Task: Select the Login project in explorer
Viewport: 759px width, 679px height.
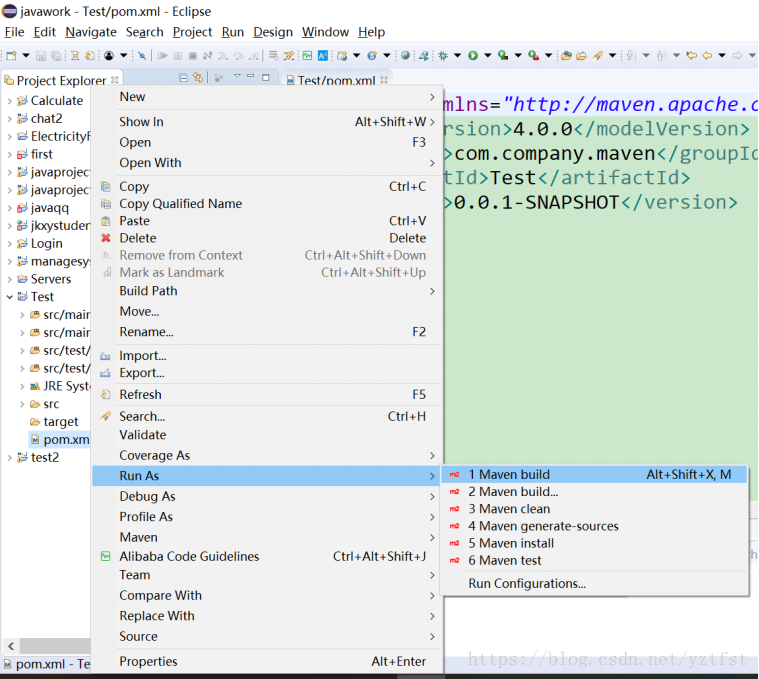Action: point(46,243)
